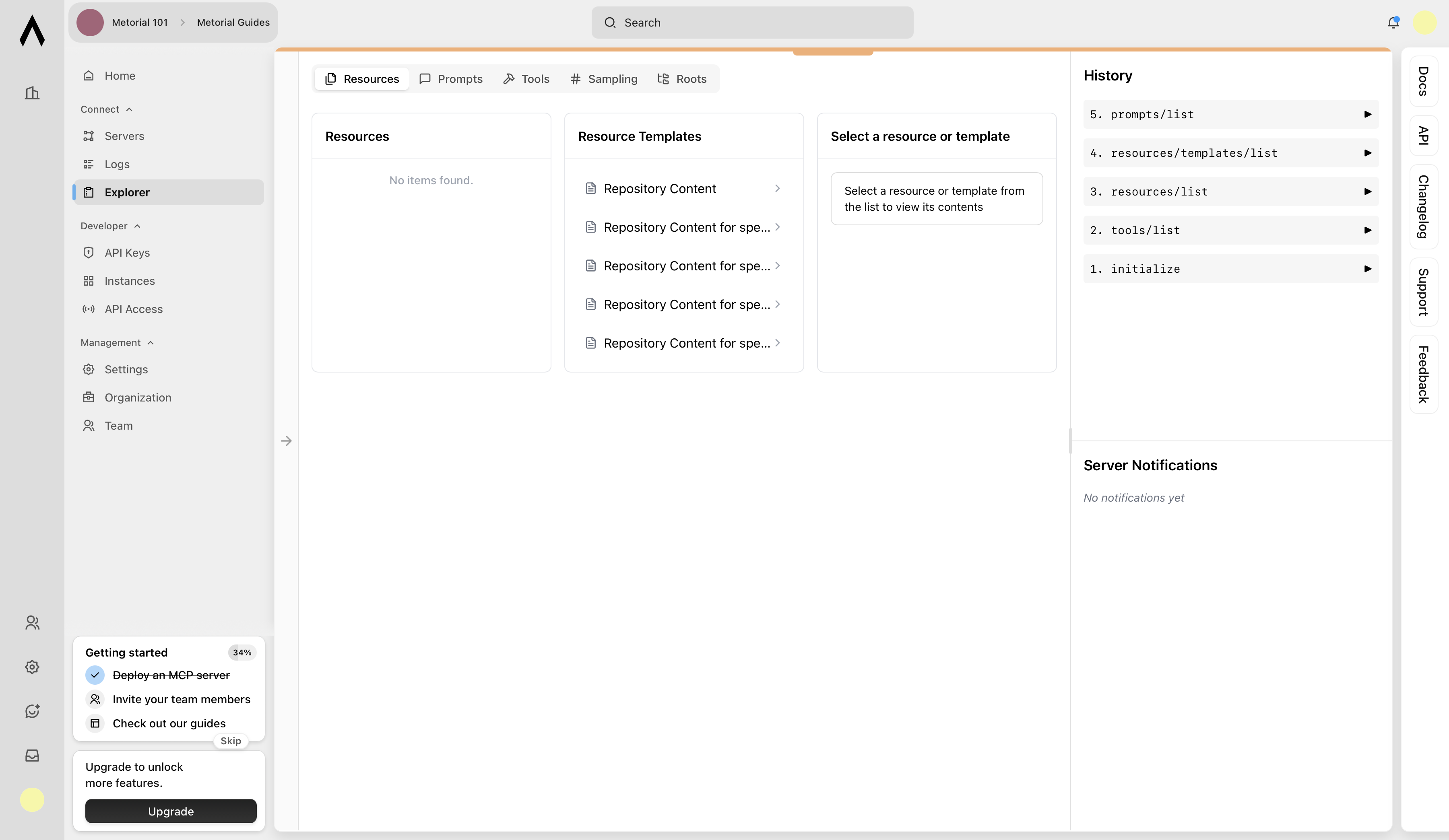Switch to the Sampling tab
This screenshot has width=1449, height=840.
pos(603,79)
